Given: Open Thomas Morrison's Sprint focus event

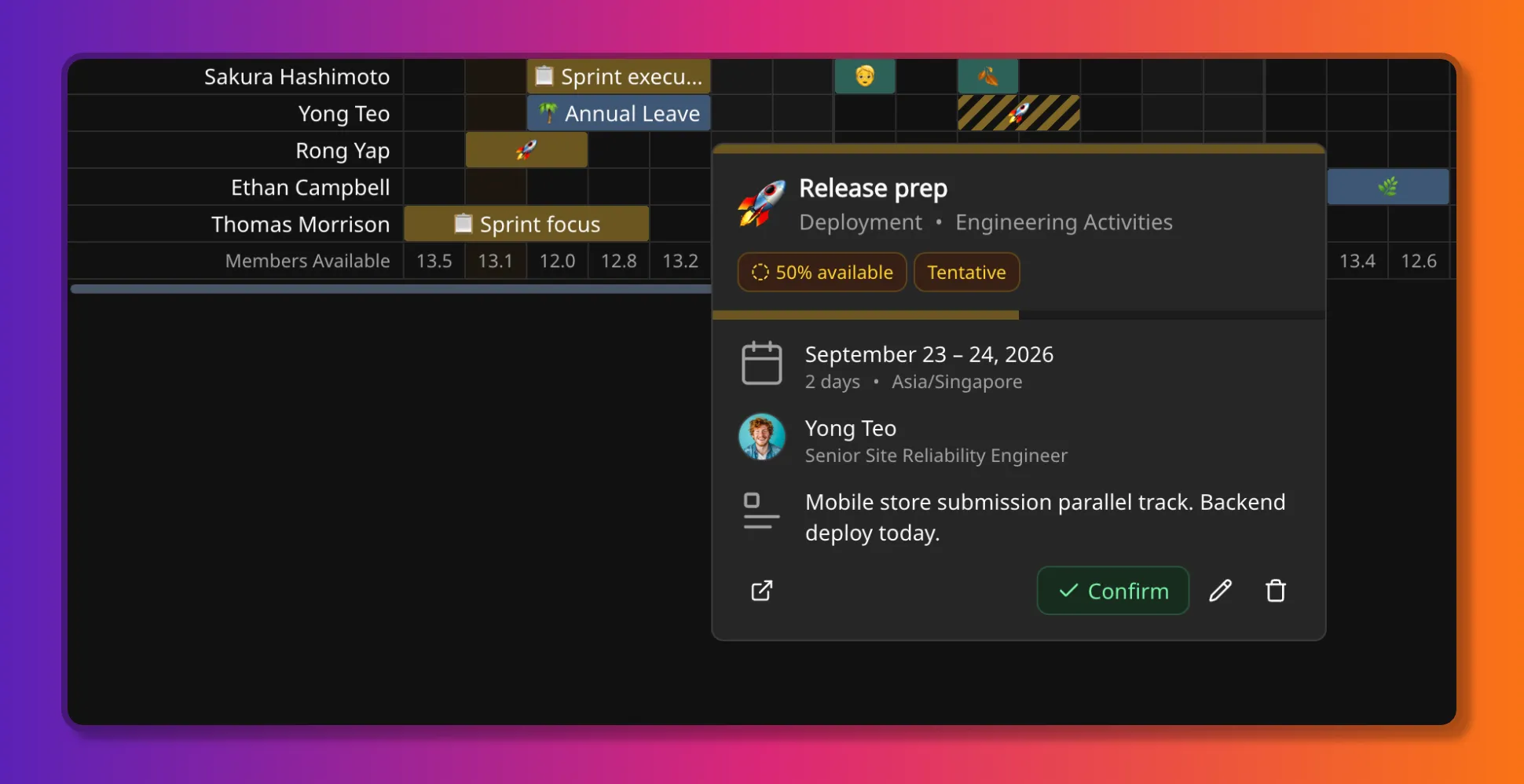Looking at the screenshot, I should click(526, 224).
